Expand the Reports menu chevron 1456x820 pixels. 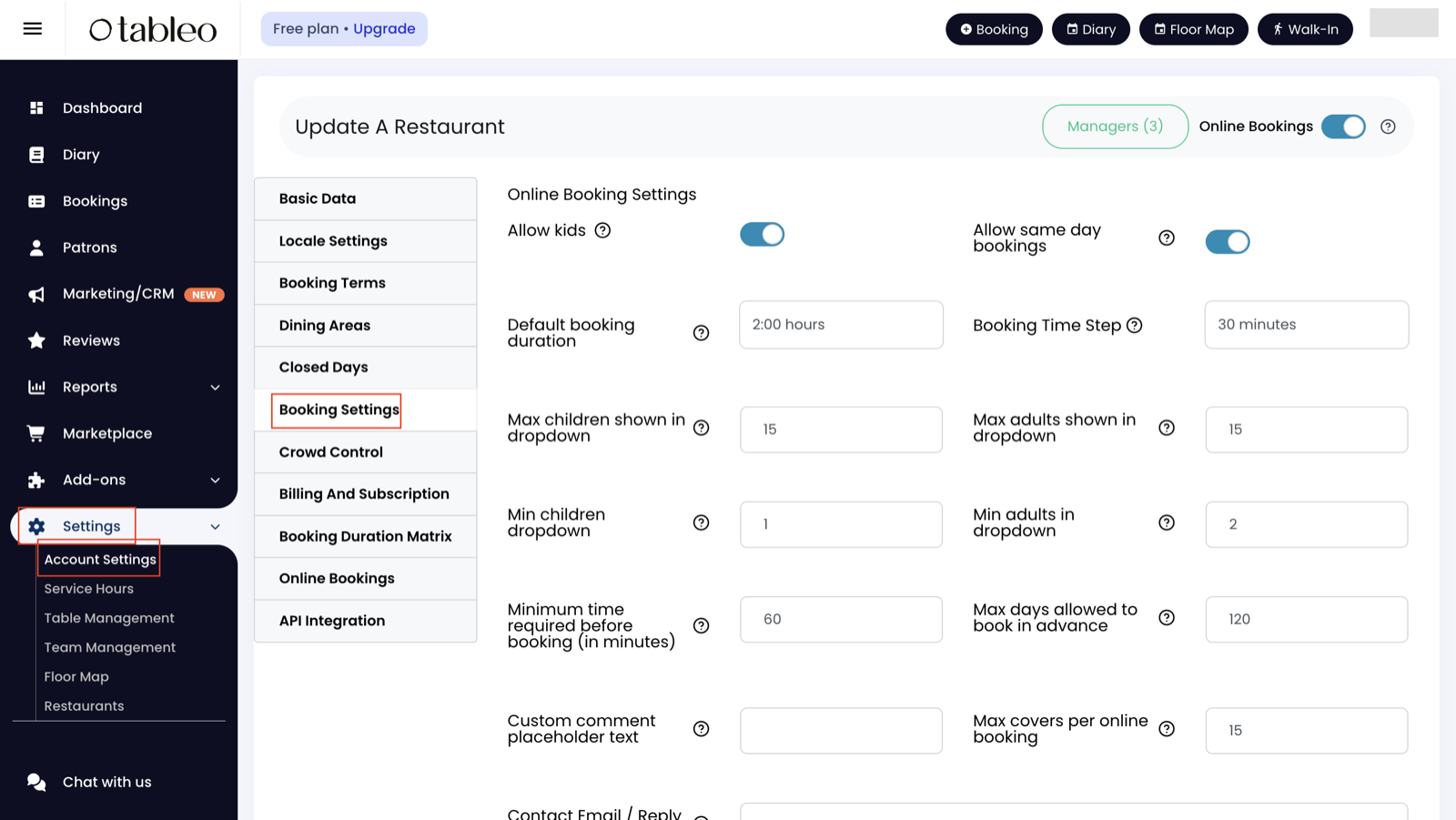(216, 387)
